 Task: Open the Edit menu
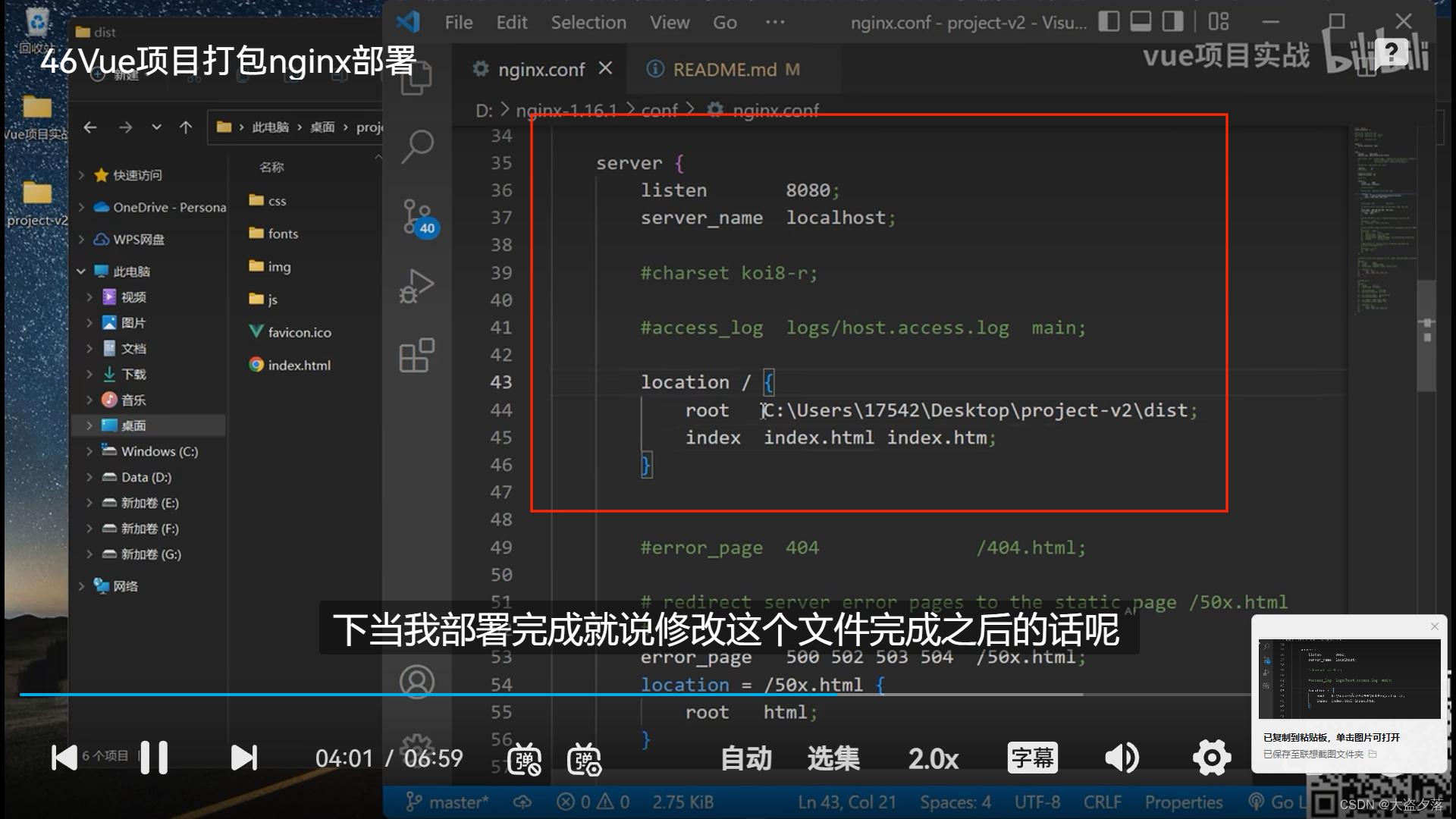[x=512, y=23]
